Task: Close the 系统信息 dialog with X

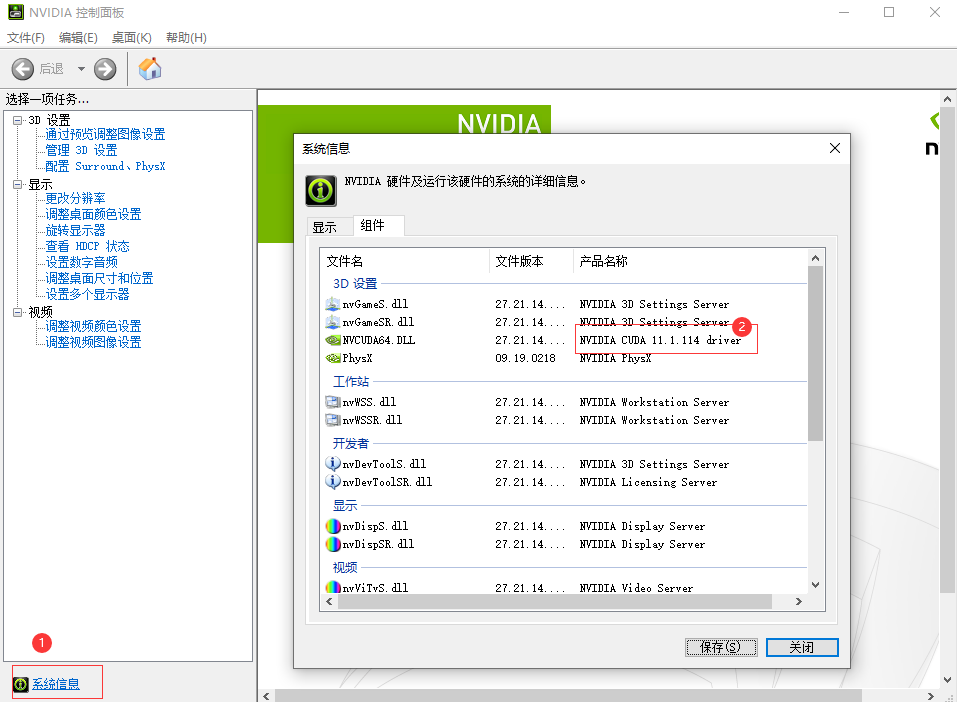Action: click(x=835, y=148)
